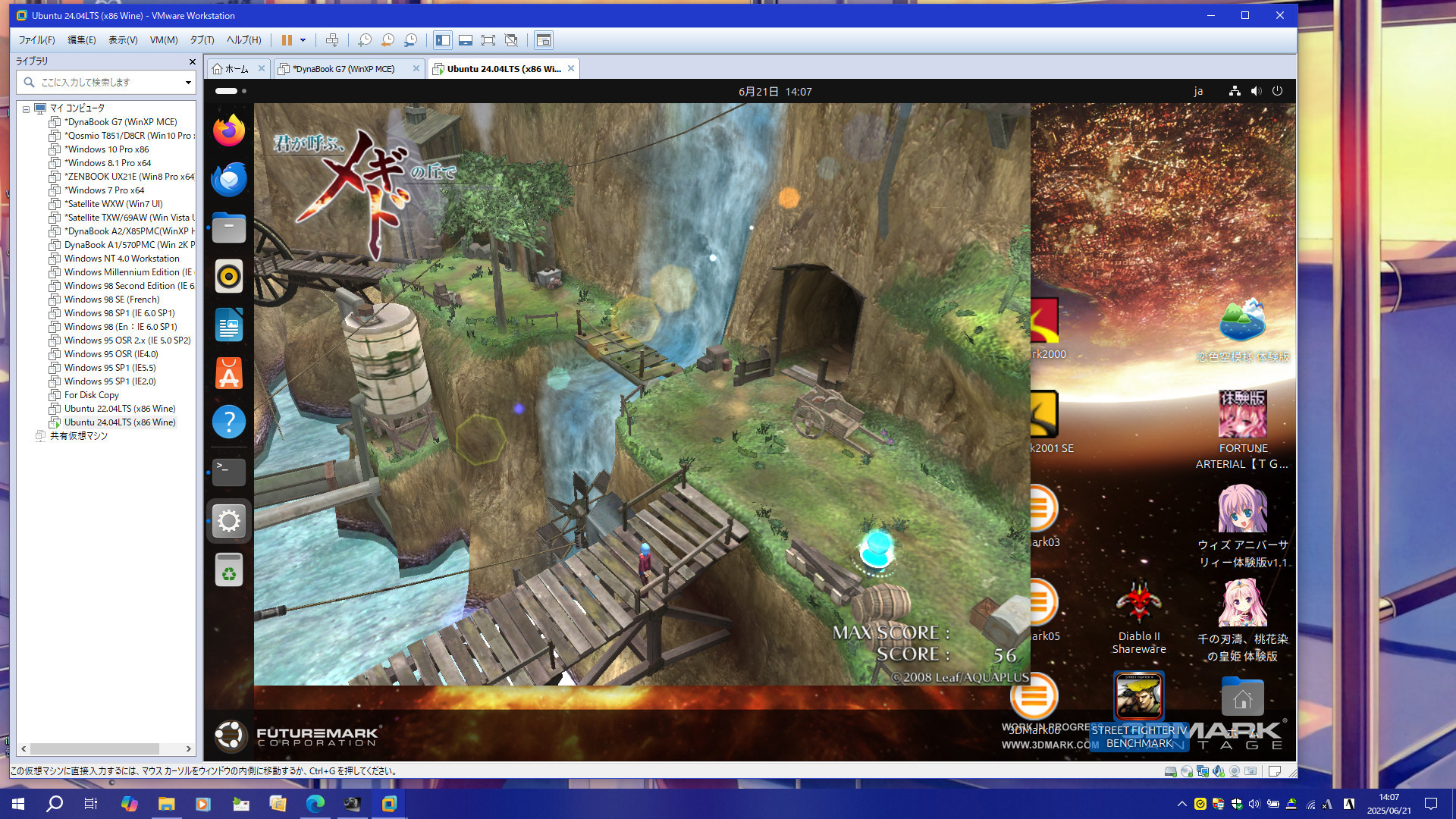Image resolution: width=1456 pixels, height=819 pixels.
Task: Select *Windows 10 Pro x86 in library
Action: click(x=106, y=149)
